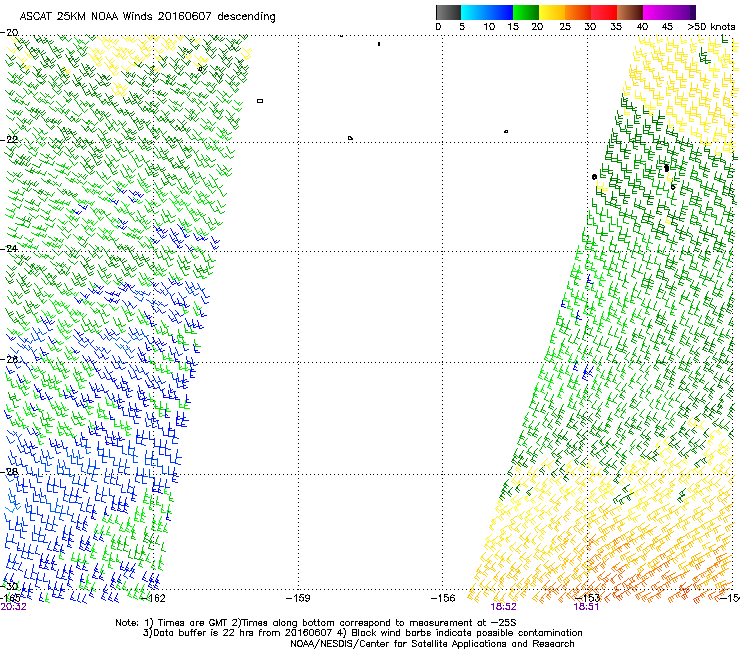Click the longitude label '-156'
This screenshot has height=650, width=740.
click(443, 598)
